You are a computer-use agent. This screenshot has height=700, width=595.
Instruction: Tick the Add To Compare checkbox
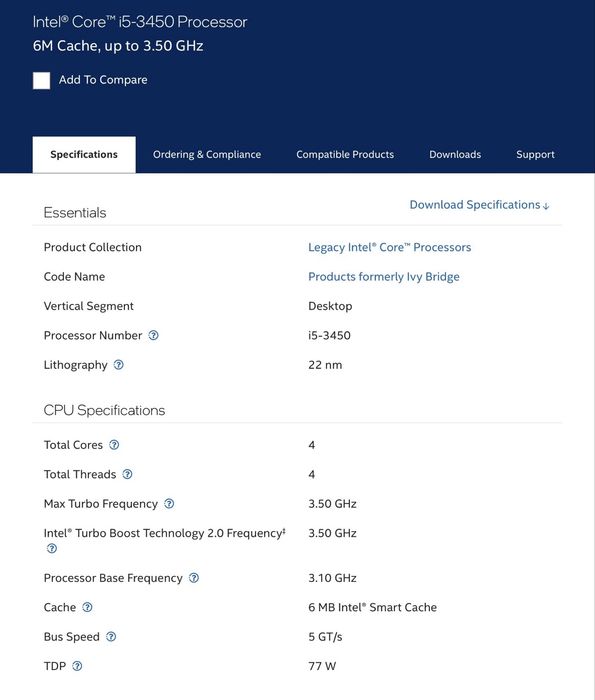(x=42, y=81)
